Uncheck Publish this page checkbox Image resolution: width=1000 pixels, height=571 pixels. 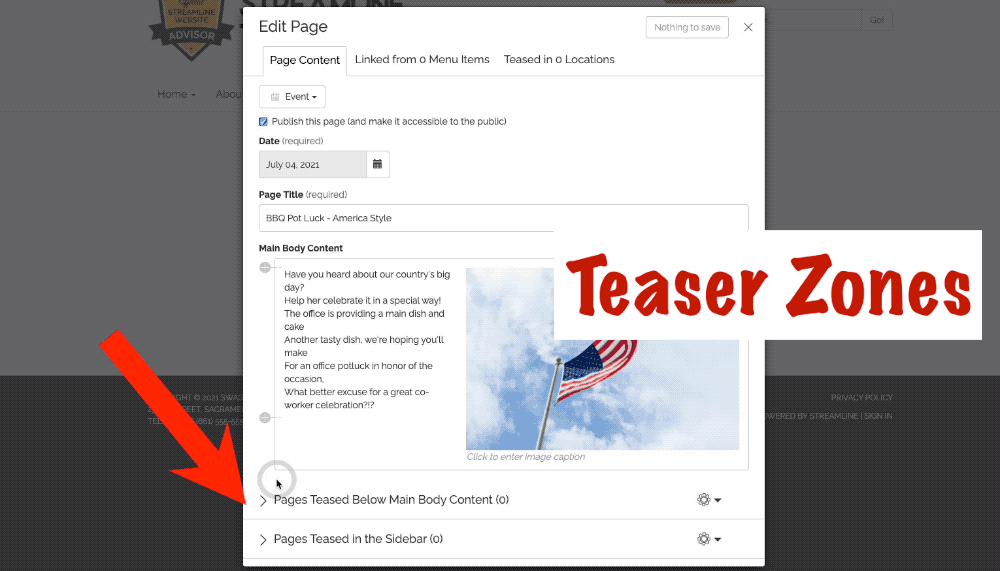pyautogui.click(x=263, y=122)
